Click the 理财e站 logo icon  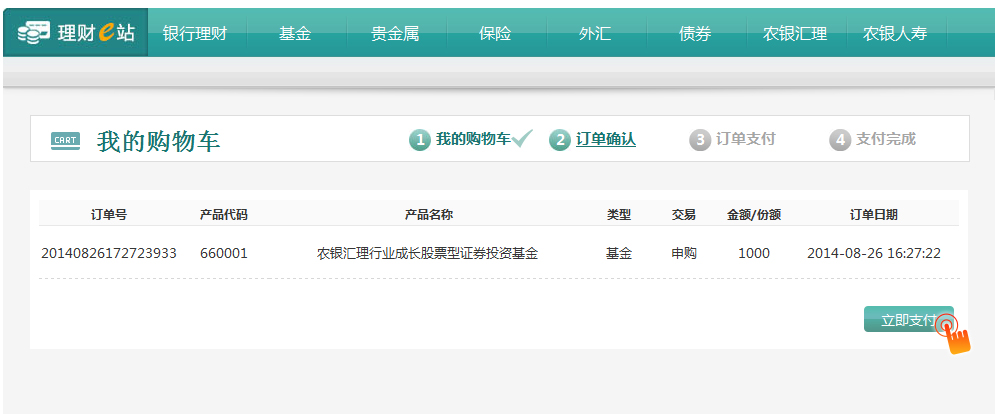(34, 33)
